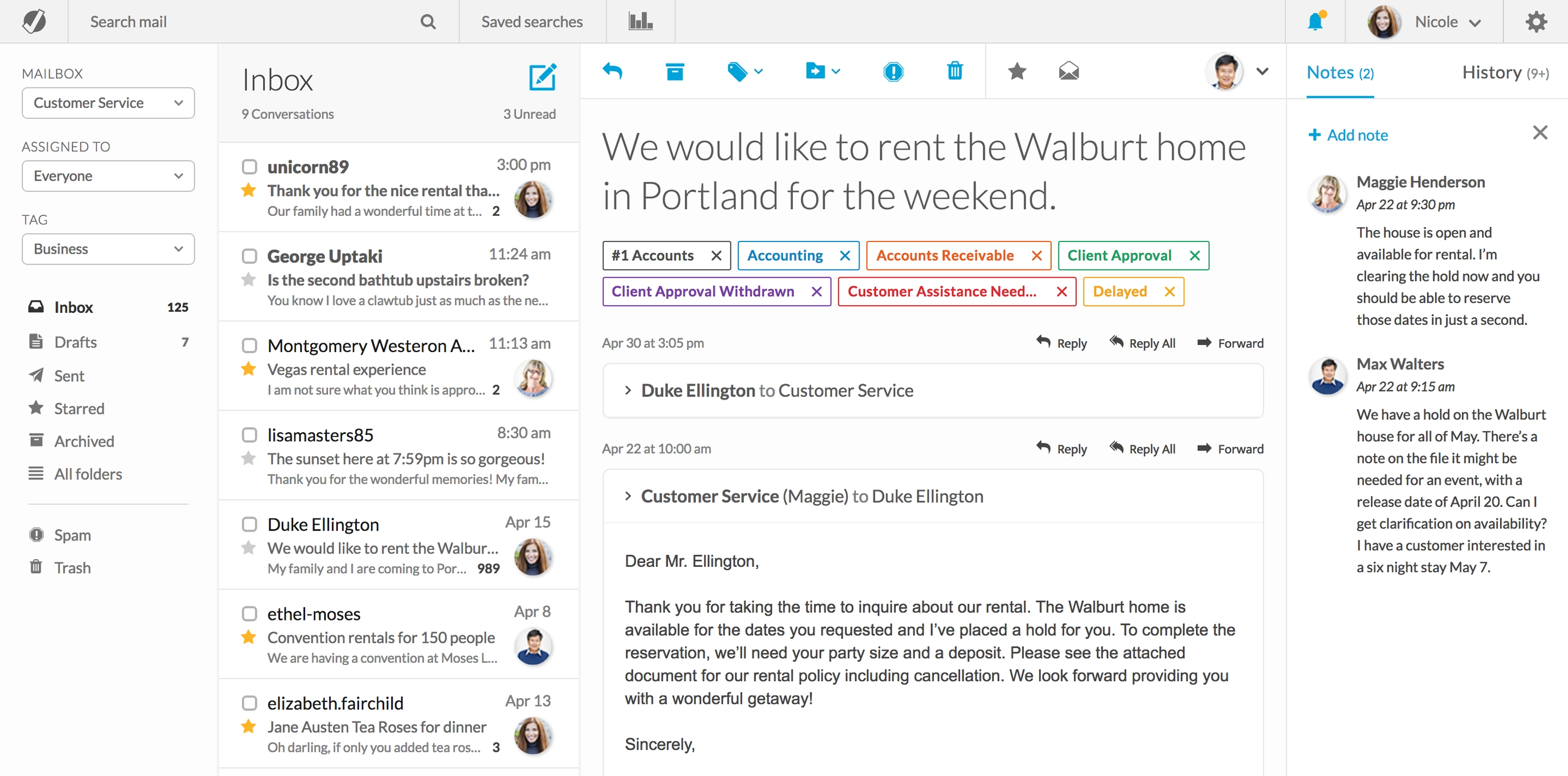Star the open conversation in toolbar
Viewport: 1568px width, 776px height.
pyautogui.click(x=1017, y=72)
